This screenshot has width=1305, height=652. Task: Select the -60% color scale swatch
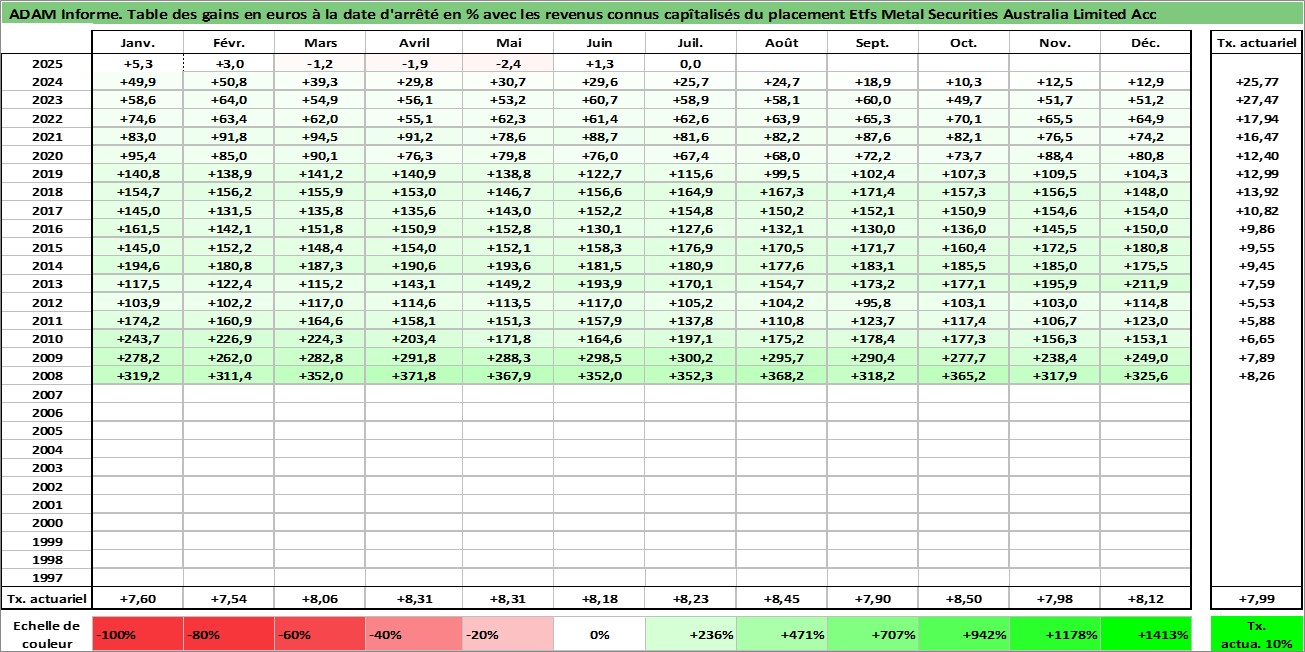tap(320, 634)
